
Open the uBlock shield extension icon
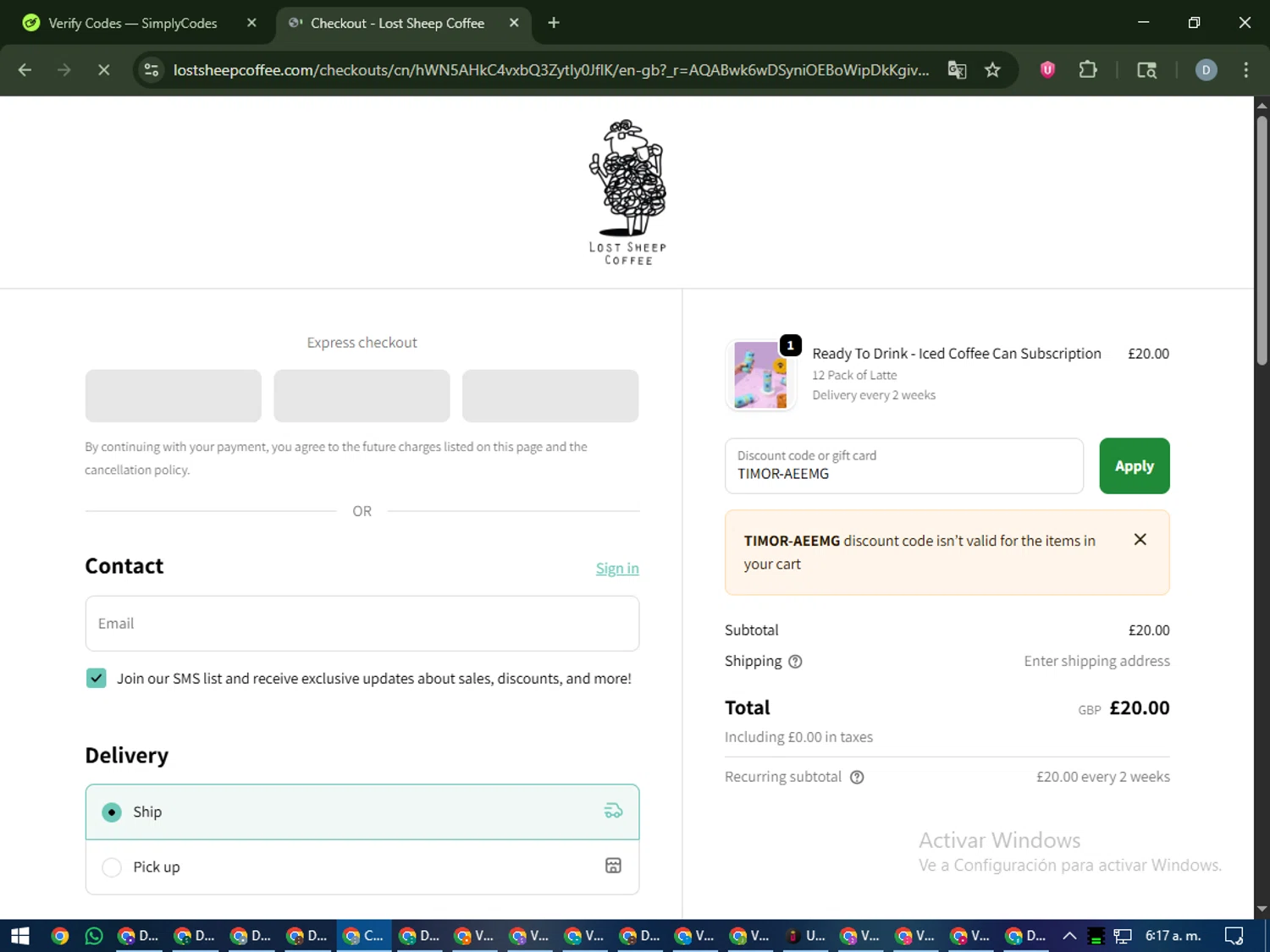[x=1047, y=70]
